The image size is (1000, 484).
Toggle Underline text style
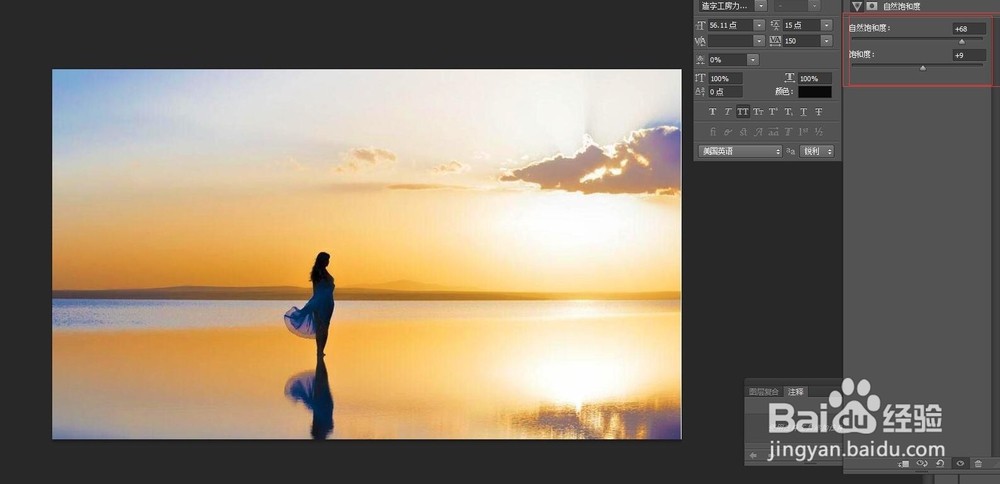pos(804,112)
